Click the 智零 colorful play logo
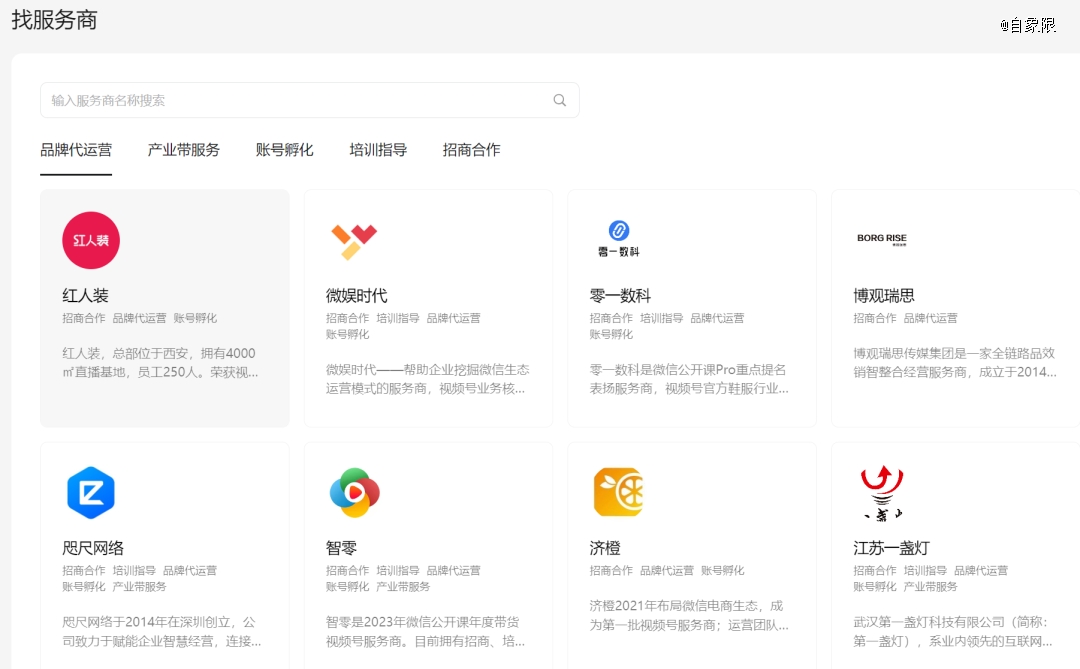The image size is (1080, 669). point(354,493)
